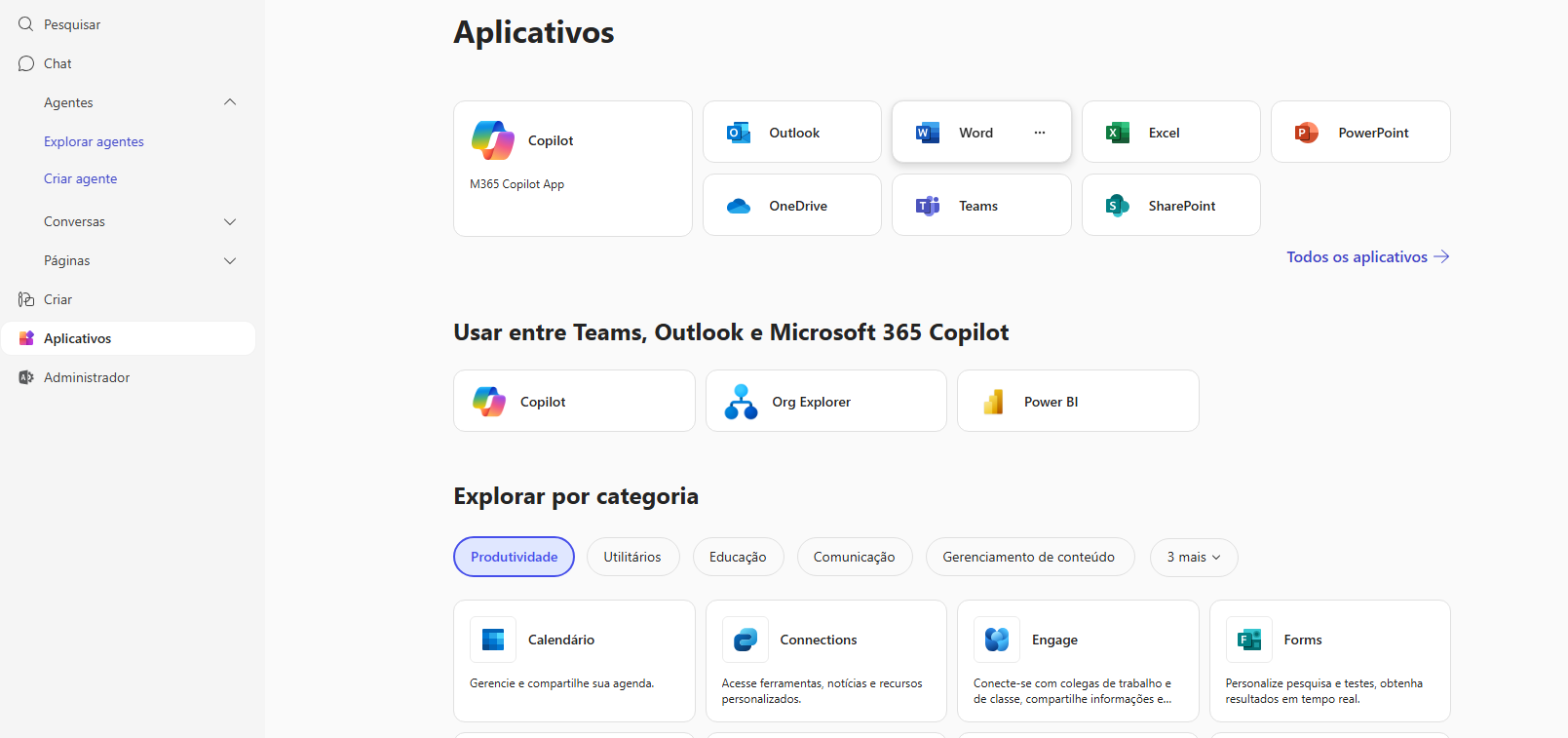Click Páginas label in sidebar
1568x738 pixels.
[66, 260]
